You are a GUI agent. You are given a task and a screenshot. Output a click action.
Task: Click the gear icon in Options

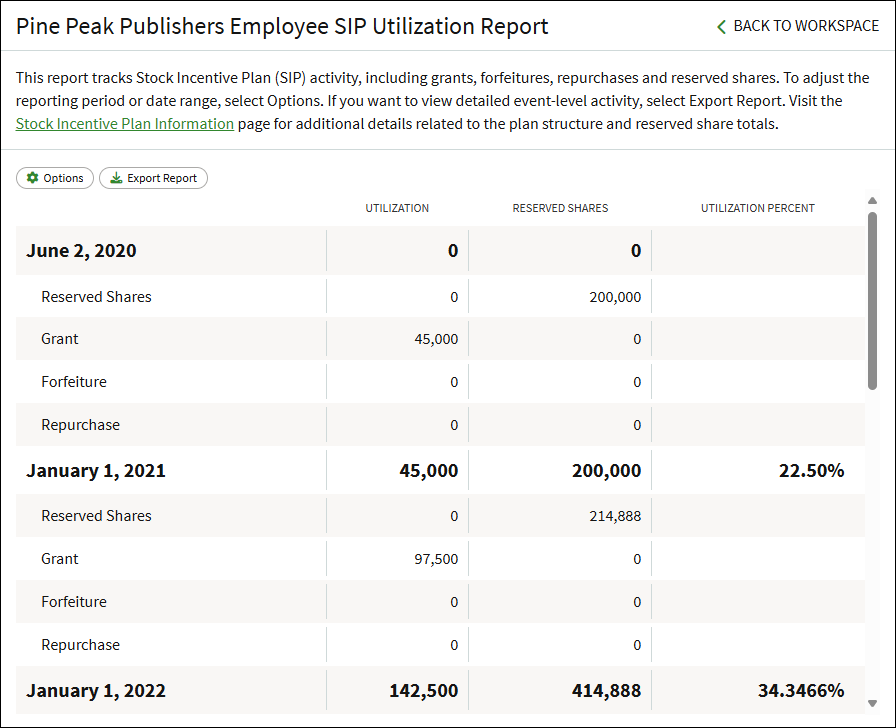point(33,178)
